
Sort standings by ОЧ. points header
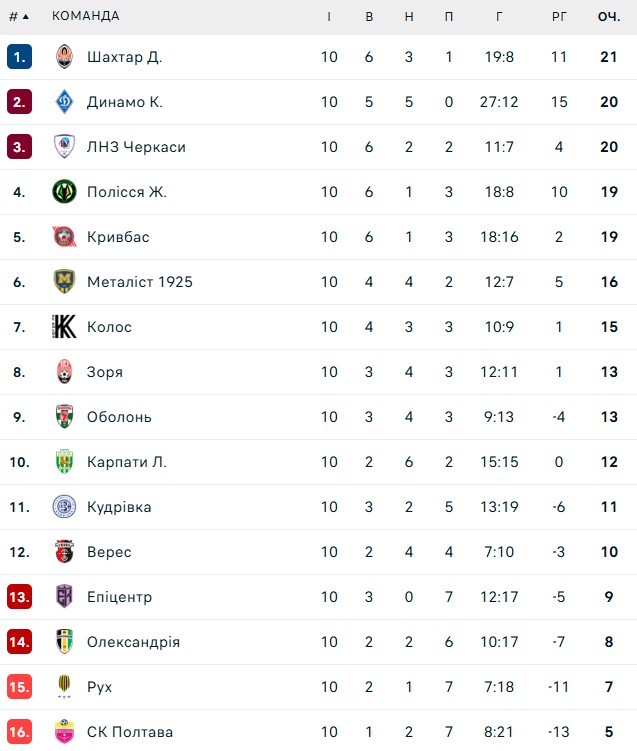[x=608, y=16]
